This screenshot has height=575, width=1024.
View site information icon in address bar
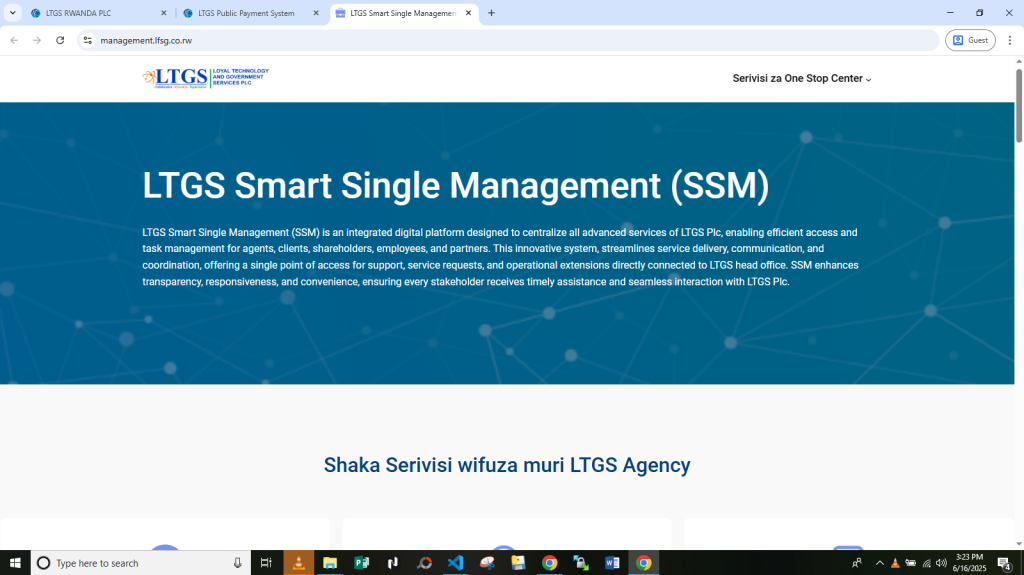[x=88, y=41]
